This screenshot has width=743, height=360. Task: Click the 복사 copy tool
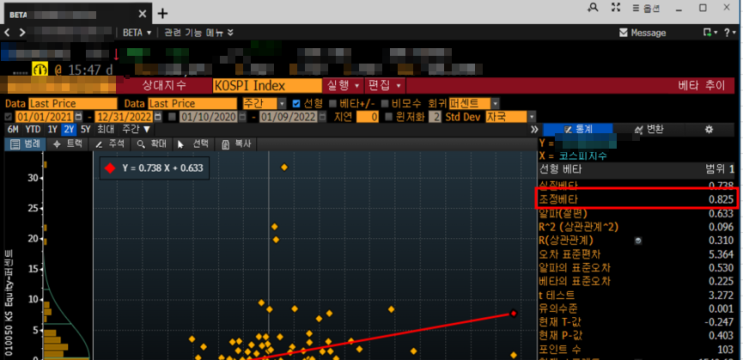(x=236, y=144)
